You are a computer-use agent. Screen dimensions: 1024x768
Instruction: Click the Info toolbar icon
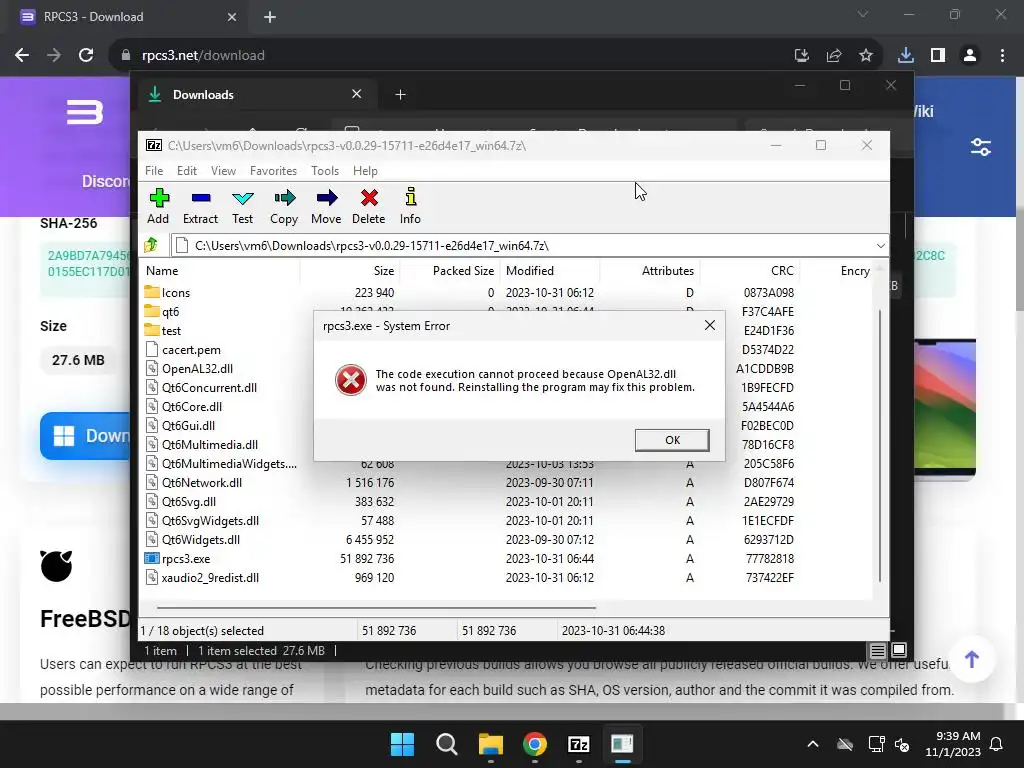point(410,197)
